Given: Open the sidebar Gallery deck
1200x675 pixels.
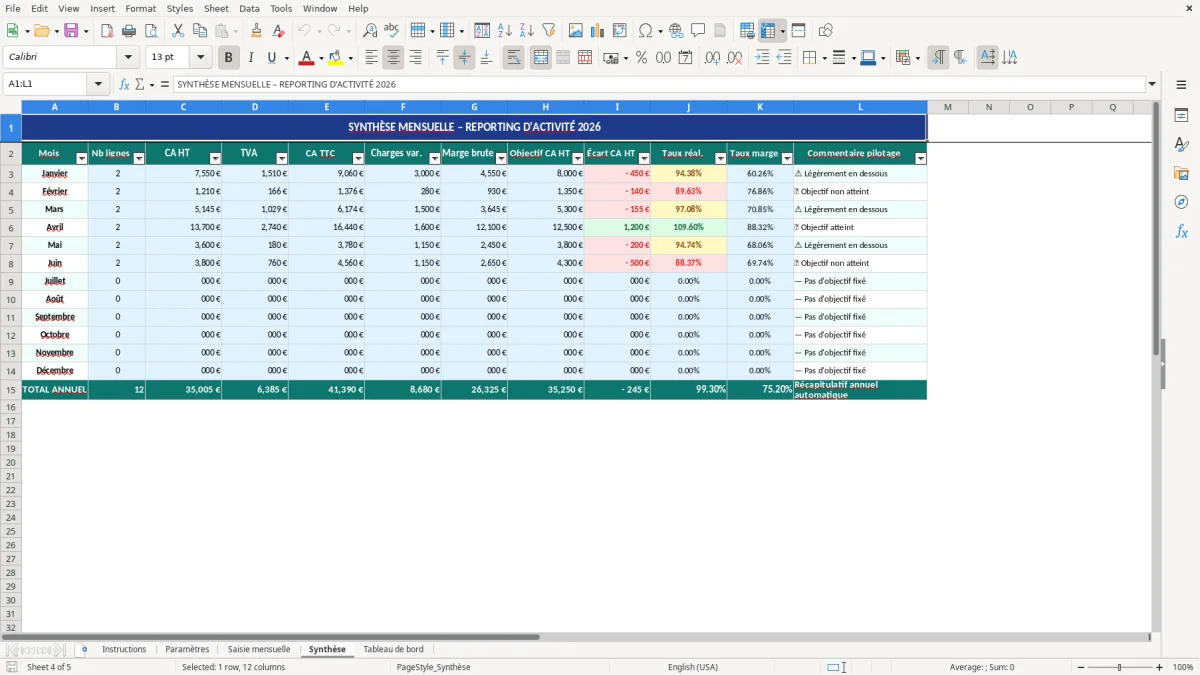Looking at the screenshot, I should point(1181,174).
